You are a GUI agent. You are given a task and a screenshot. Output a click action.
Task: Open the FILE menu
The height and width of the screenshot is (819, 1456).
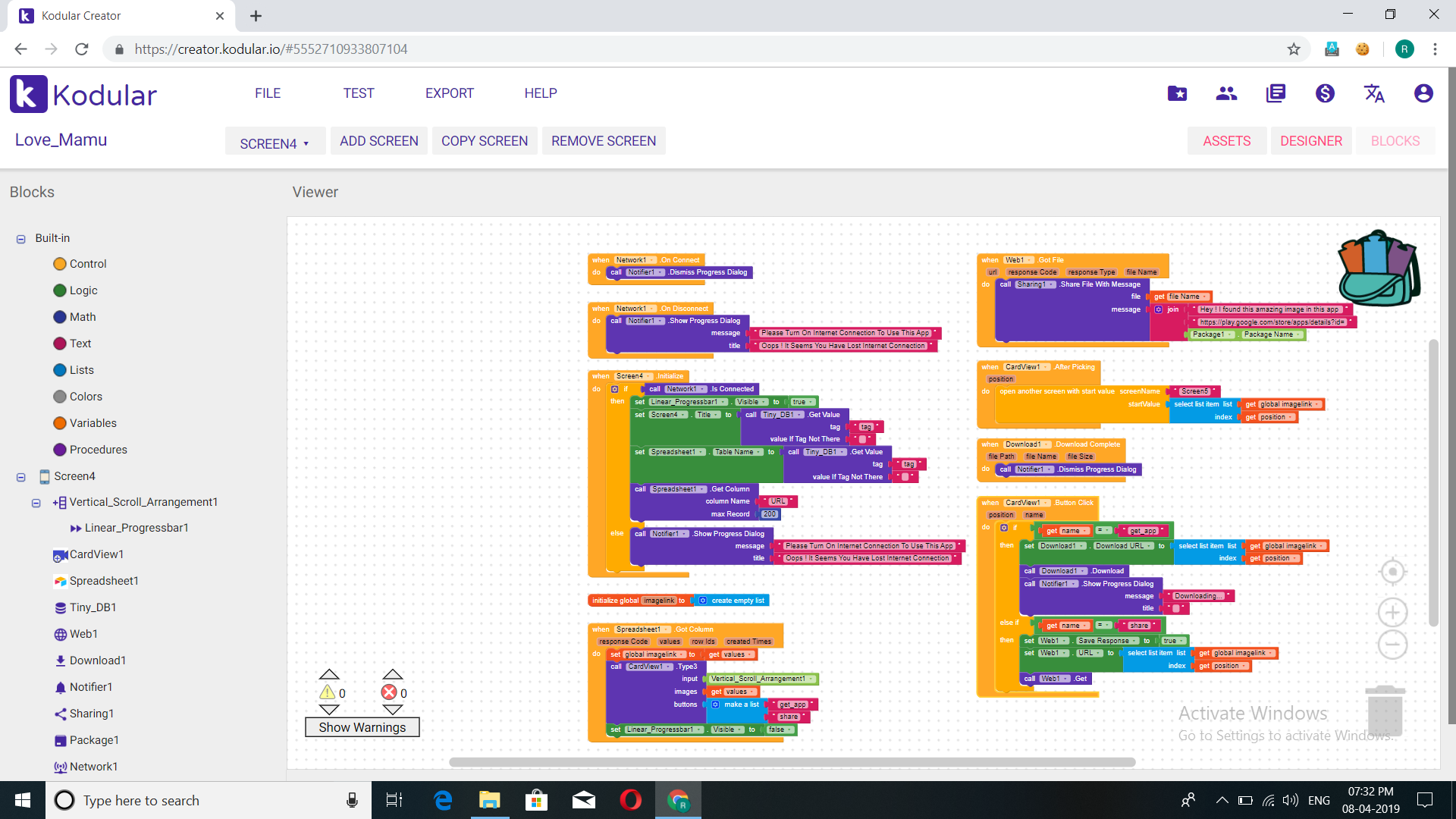pyautogui.click(x=268, y=93)
